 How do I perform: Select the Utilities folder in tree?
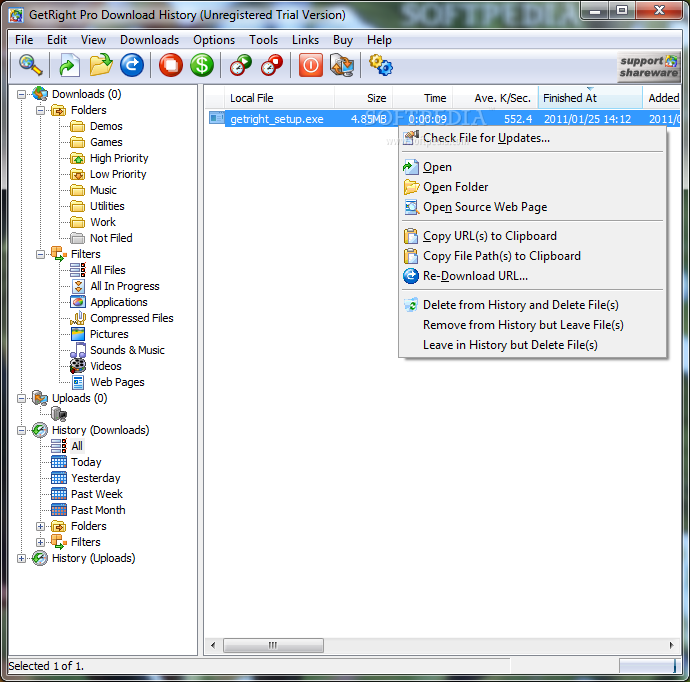tap(107, 206)
